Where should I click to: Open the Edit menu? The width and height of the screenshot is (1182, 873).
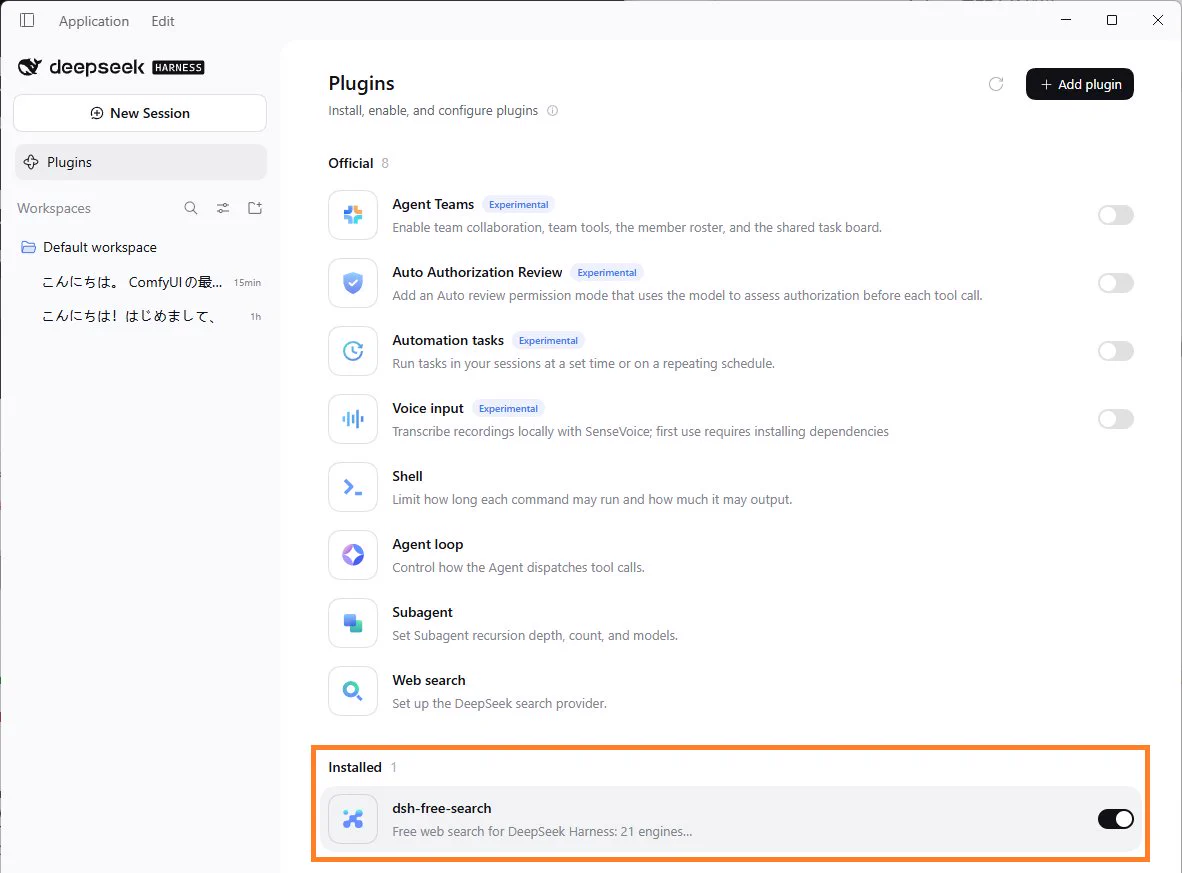(x=163, y=21)
